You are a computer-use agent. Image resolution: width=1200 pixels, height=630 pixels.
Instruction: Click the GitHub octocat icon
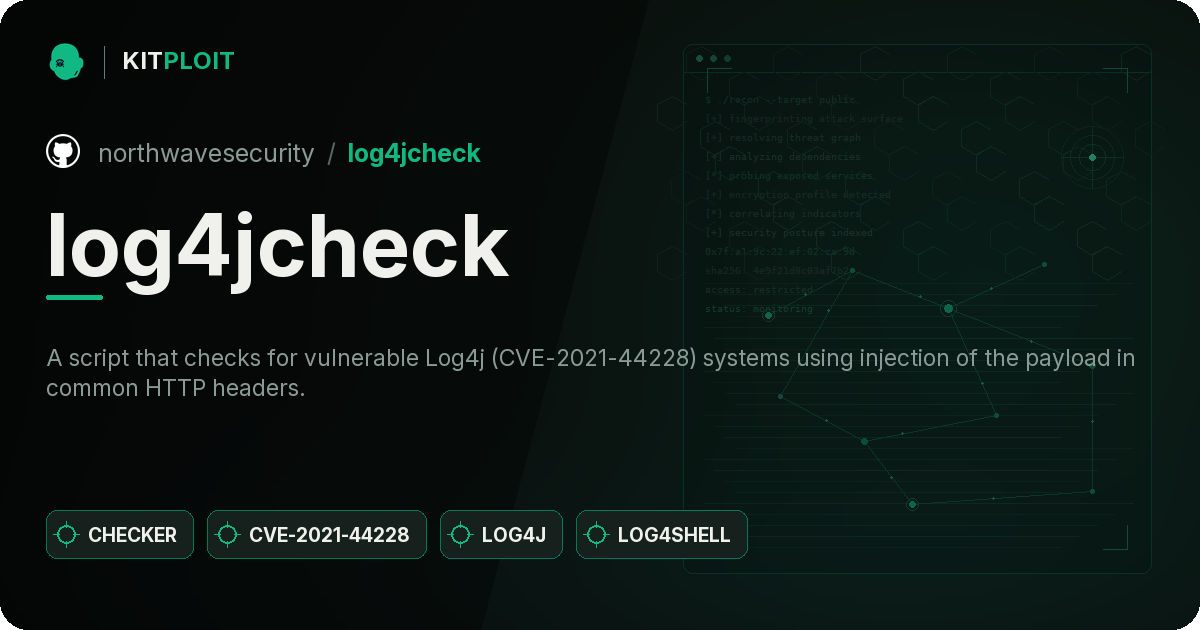63,152
